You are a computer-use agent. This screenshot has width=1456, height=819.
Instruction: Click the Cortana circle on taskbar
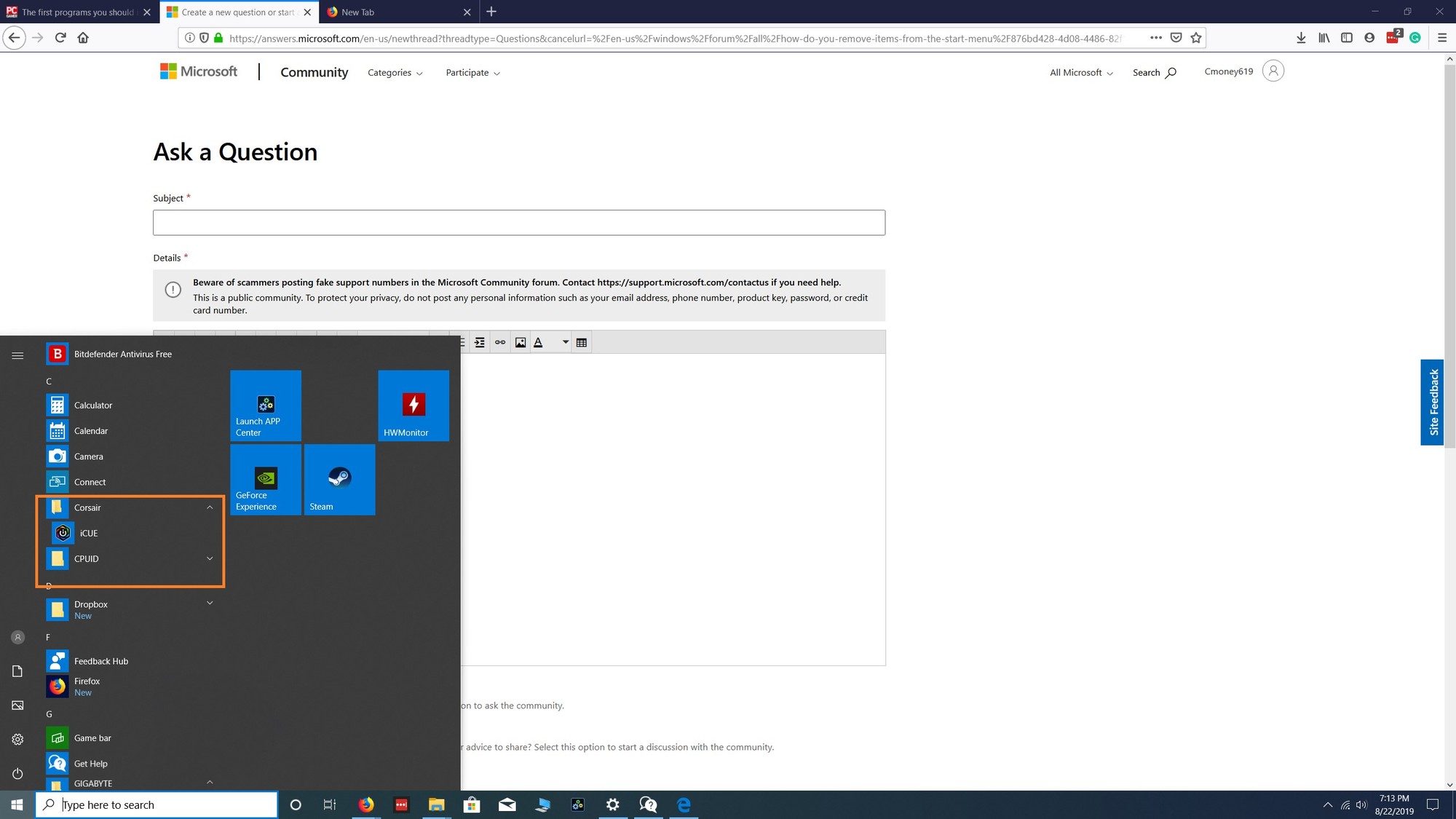[296, 804]
